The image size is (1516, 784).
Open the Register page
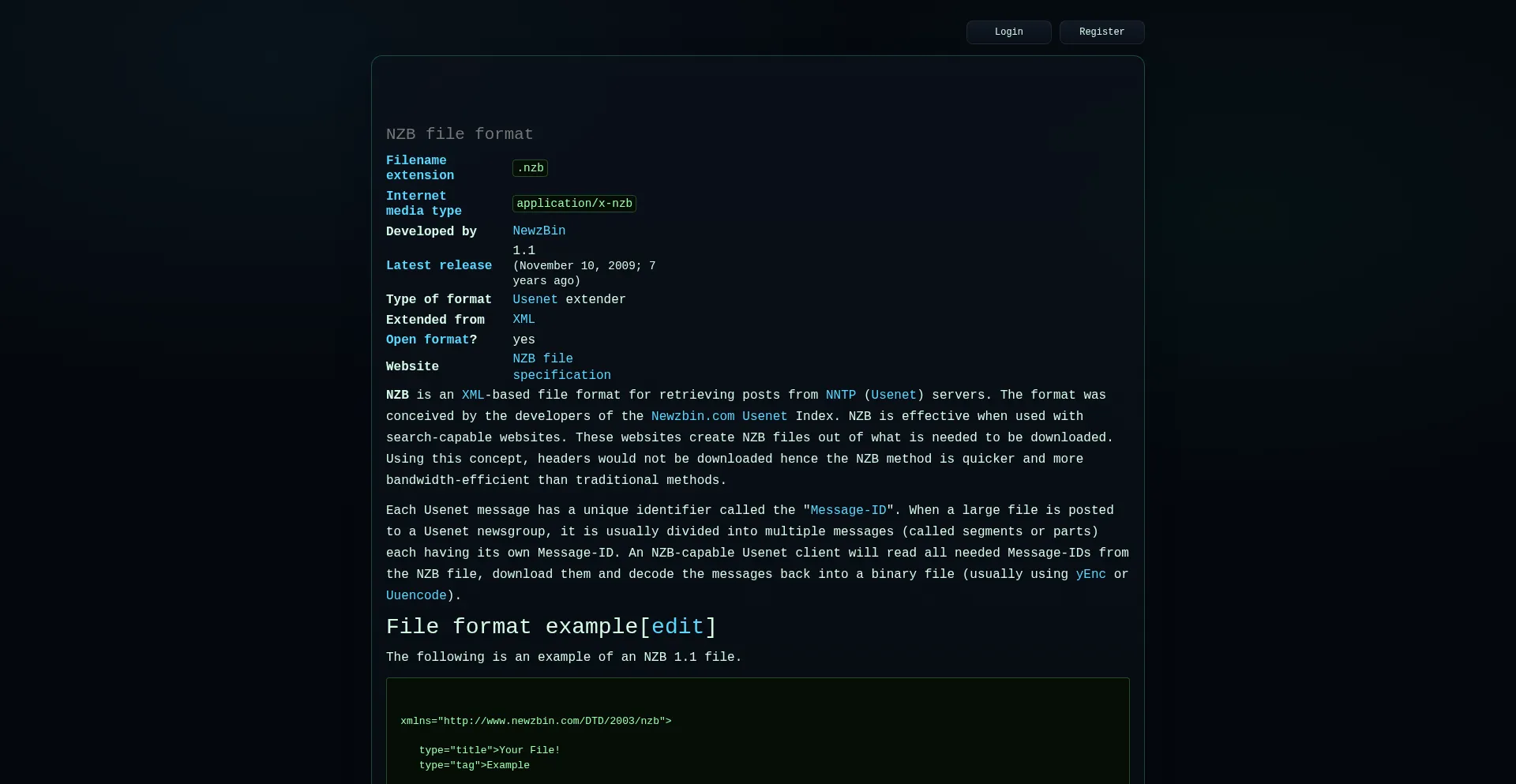pyautogui.click(x=1101, y=32)
